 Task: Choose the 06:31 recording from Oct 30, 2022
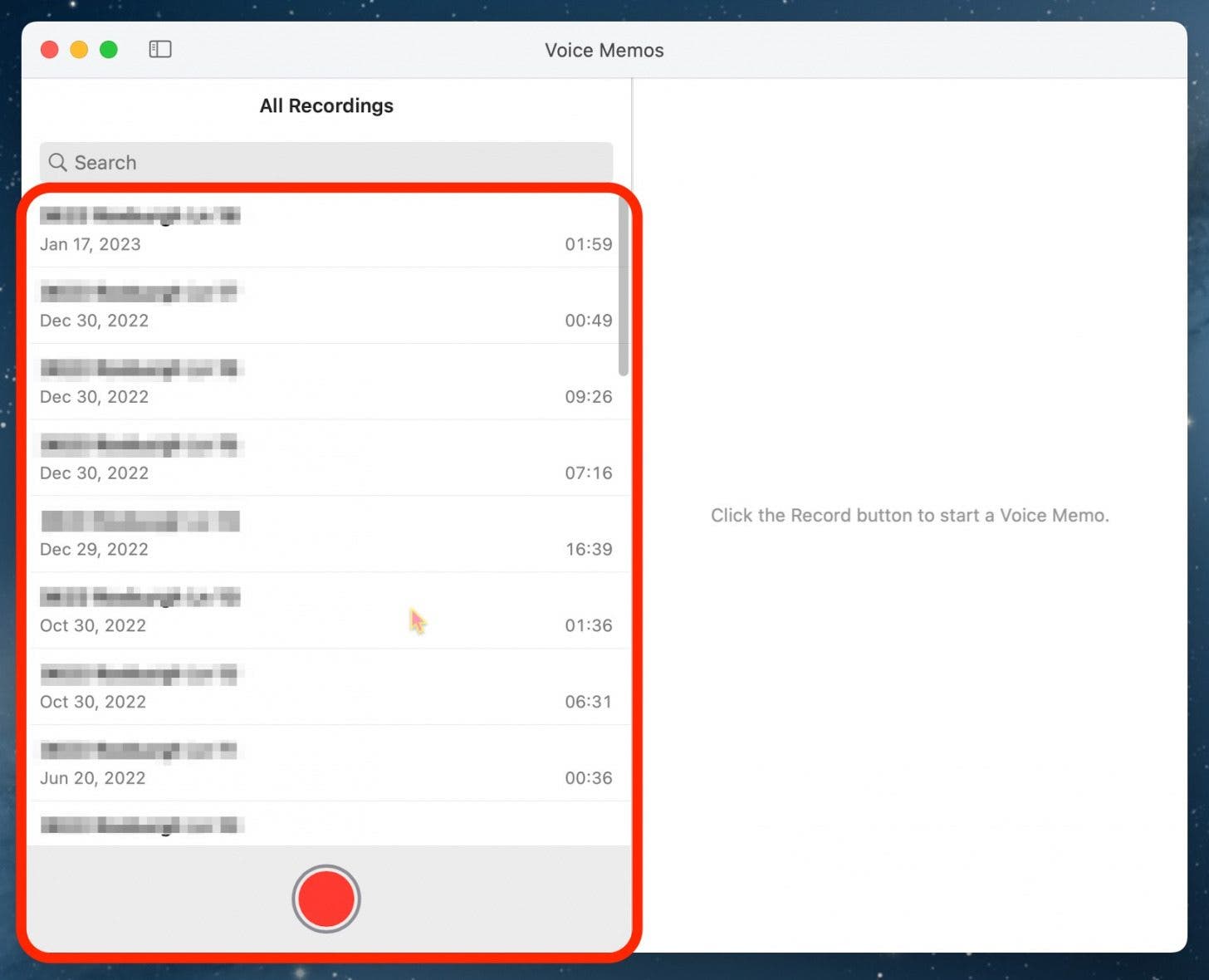[x=326, y=687]
